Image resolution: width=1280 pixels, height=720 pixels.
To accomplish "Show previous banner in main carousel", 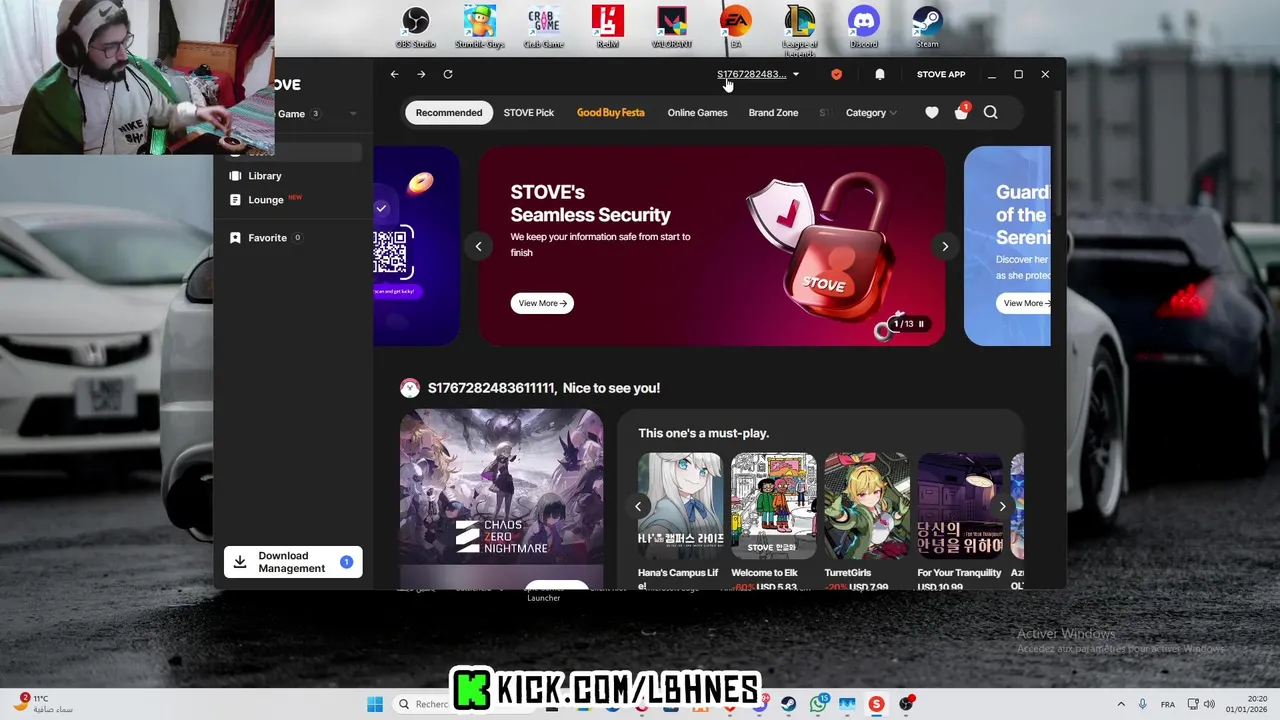I will pyautogui.click(x=478, y=246).
